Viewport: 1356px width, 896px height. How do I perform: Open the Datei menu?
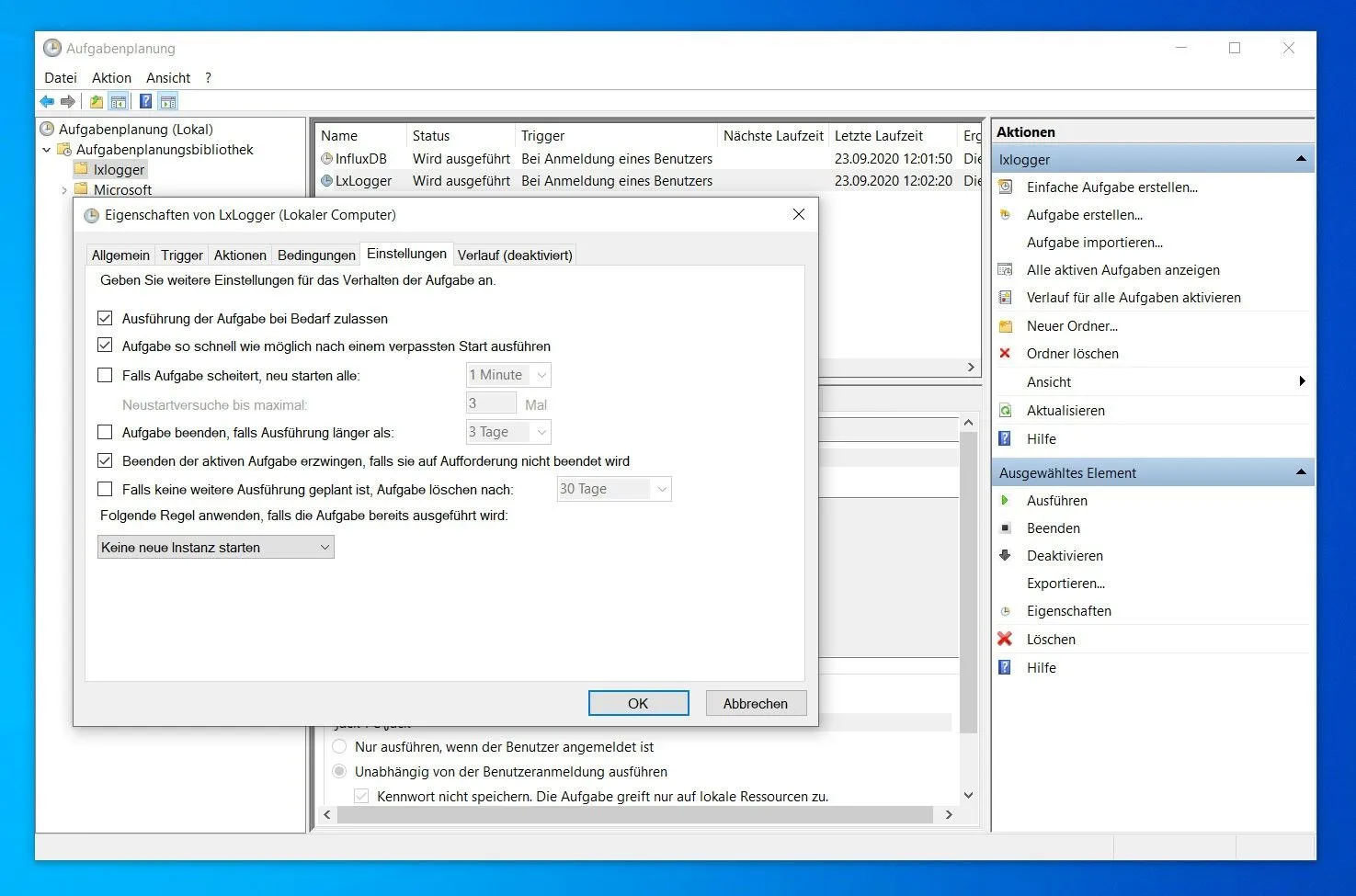pos(61,78)
